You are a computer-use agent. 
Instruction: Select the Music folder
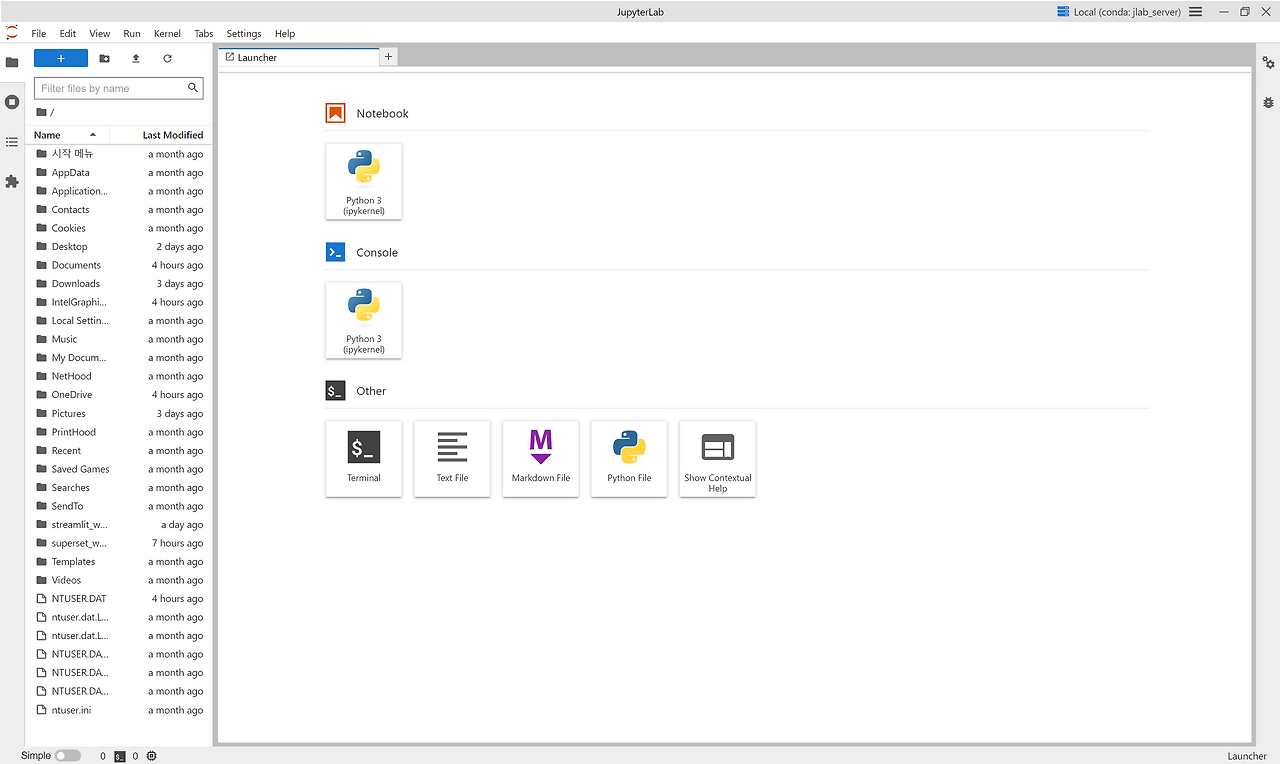pyautogui.click(x=119, y=339)
